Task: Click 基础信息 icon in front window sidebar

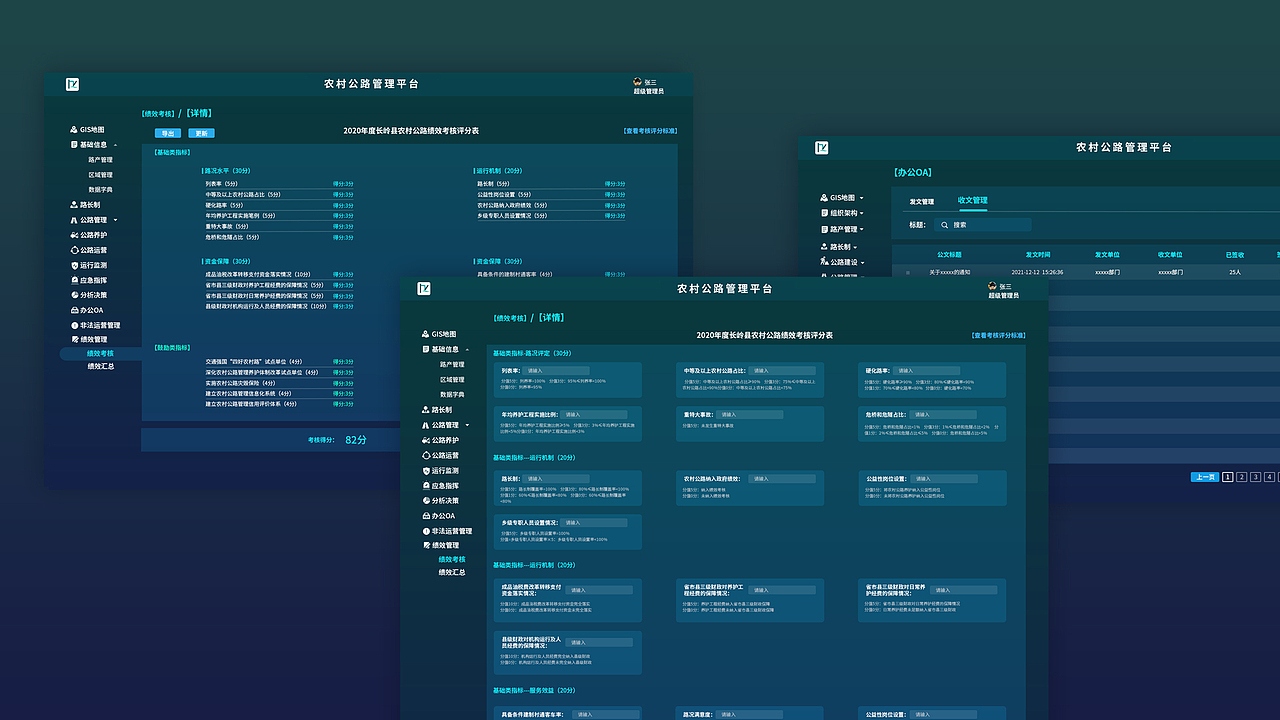Action: [x=425, y=350]
